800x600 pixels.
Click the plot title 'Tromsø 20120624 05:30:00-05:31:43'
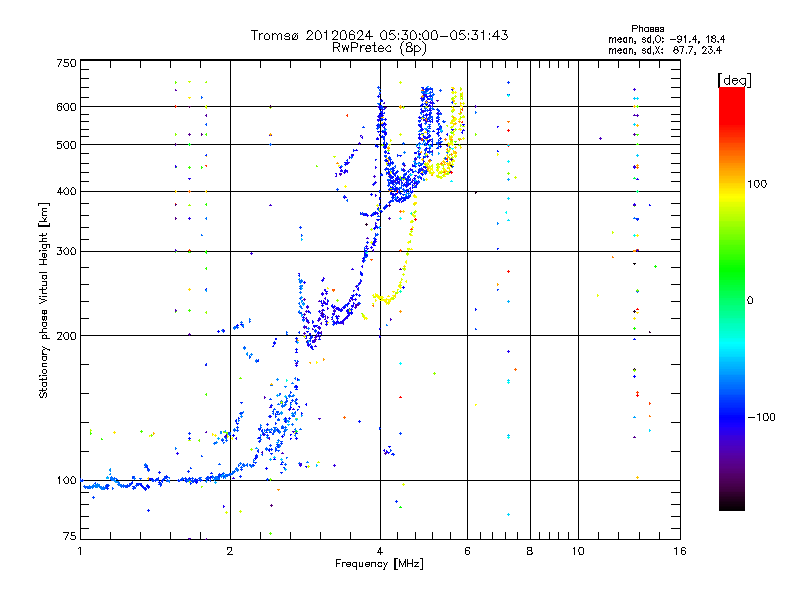click(x=379, y=35)
